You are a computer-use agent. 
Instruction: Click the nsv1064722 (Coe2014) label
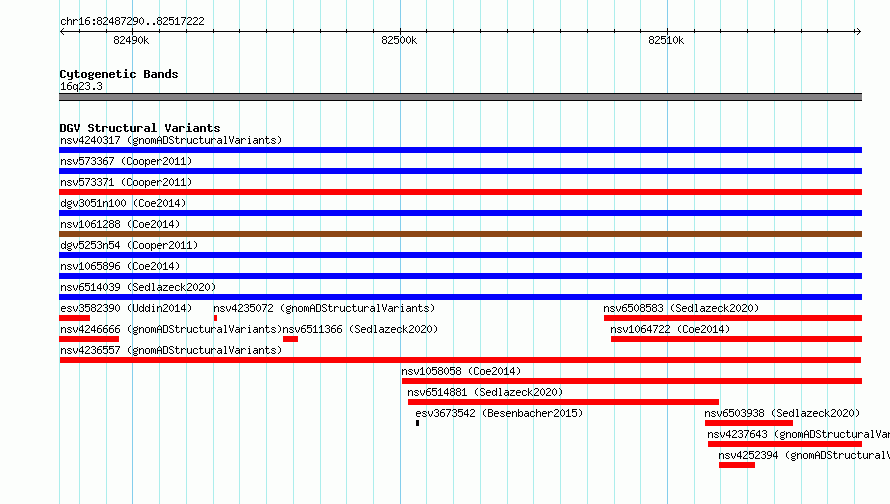pyautogui.click(x=670, y=329)
